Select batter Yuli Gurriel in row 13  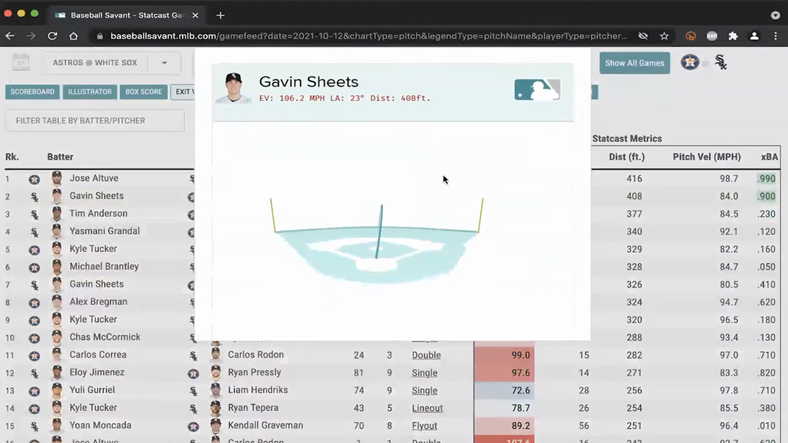tap(92, 390)
